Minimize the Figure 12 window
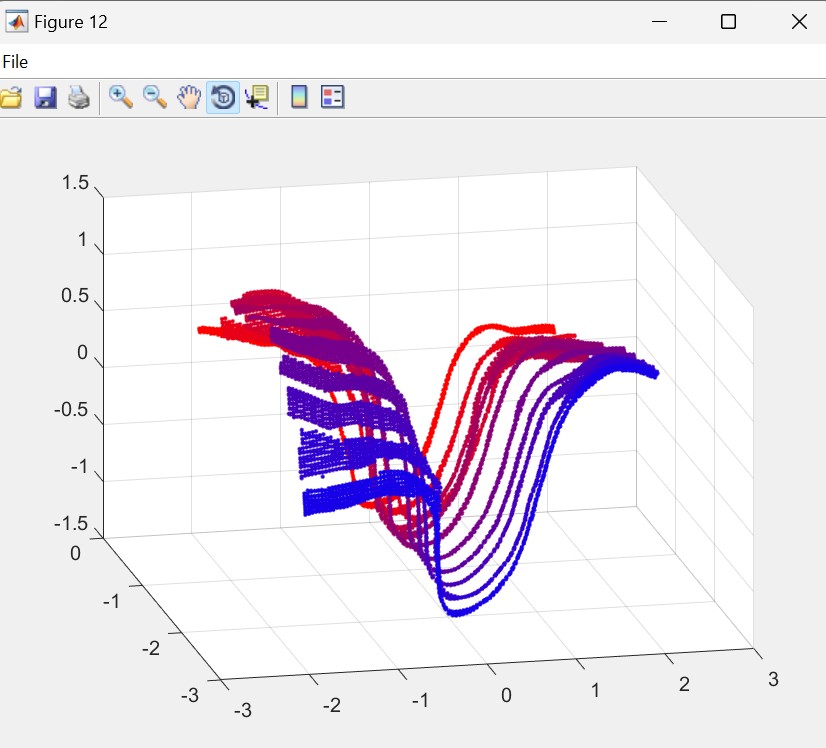This screenshot has width=826, height=748. 659,22
